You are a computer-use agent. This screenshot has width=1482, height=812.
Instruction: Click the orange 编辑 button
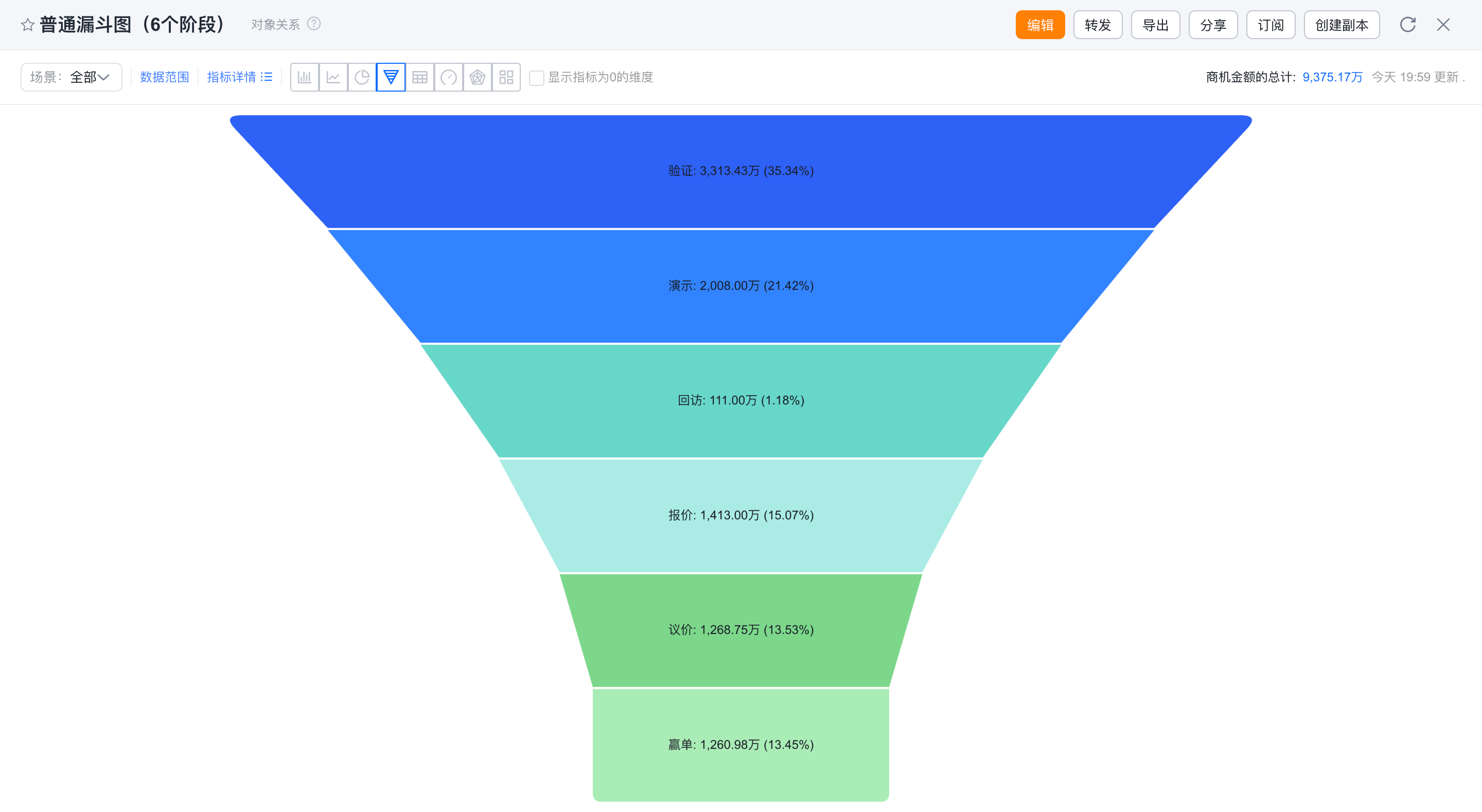tap(1040, 25)
